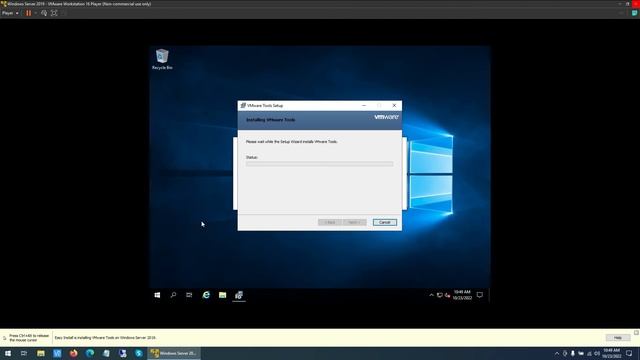Open the guest clock showing 10:49 AM
This screenshot has height=360, width=640.
[x=462, y=295]
